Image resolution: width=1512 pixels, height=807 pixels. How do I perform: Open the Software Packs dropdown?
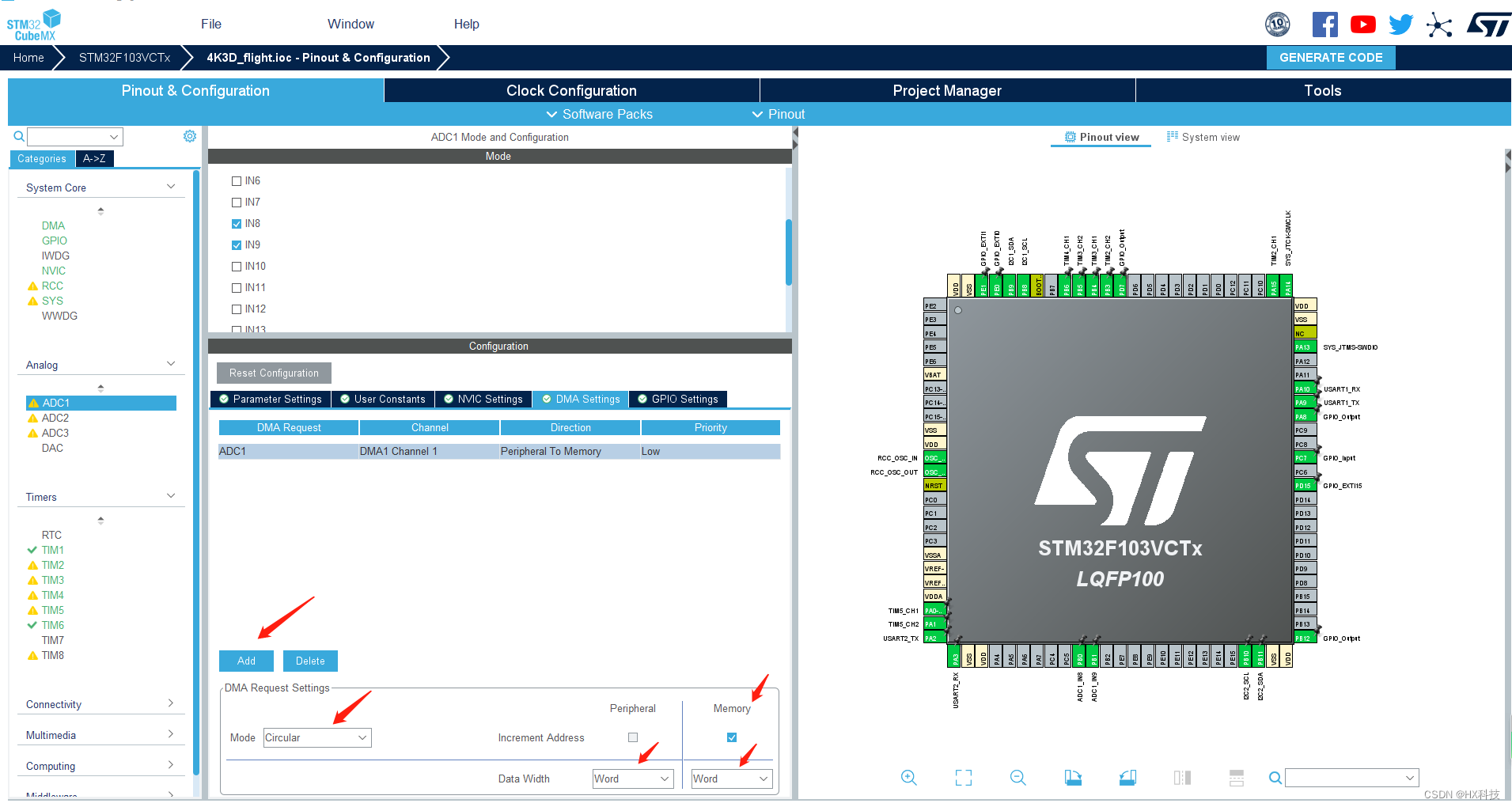[599, 115]
